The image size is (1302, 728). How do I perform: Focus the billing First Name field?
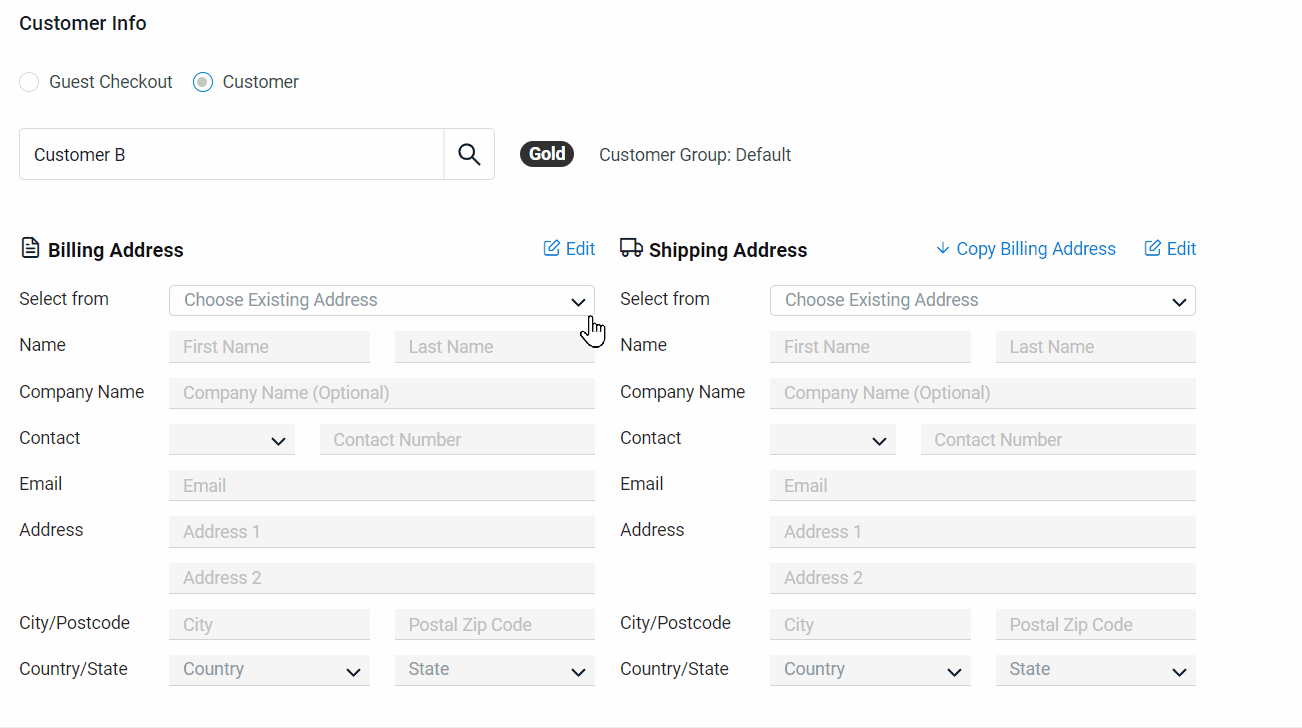coord(269,347)
